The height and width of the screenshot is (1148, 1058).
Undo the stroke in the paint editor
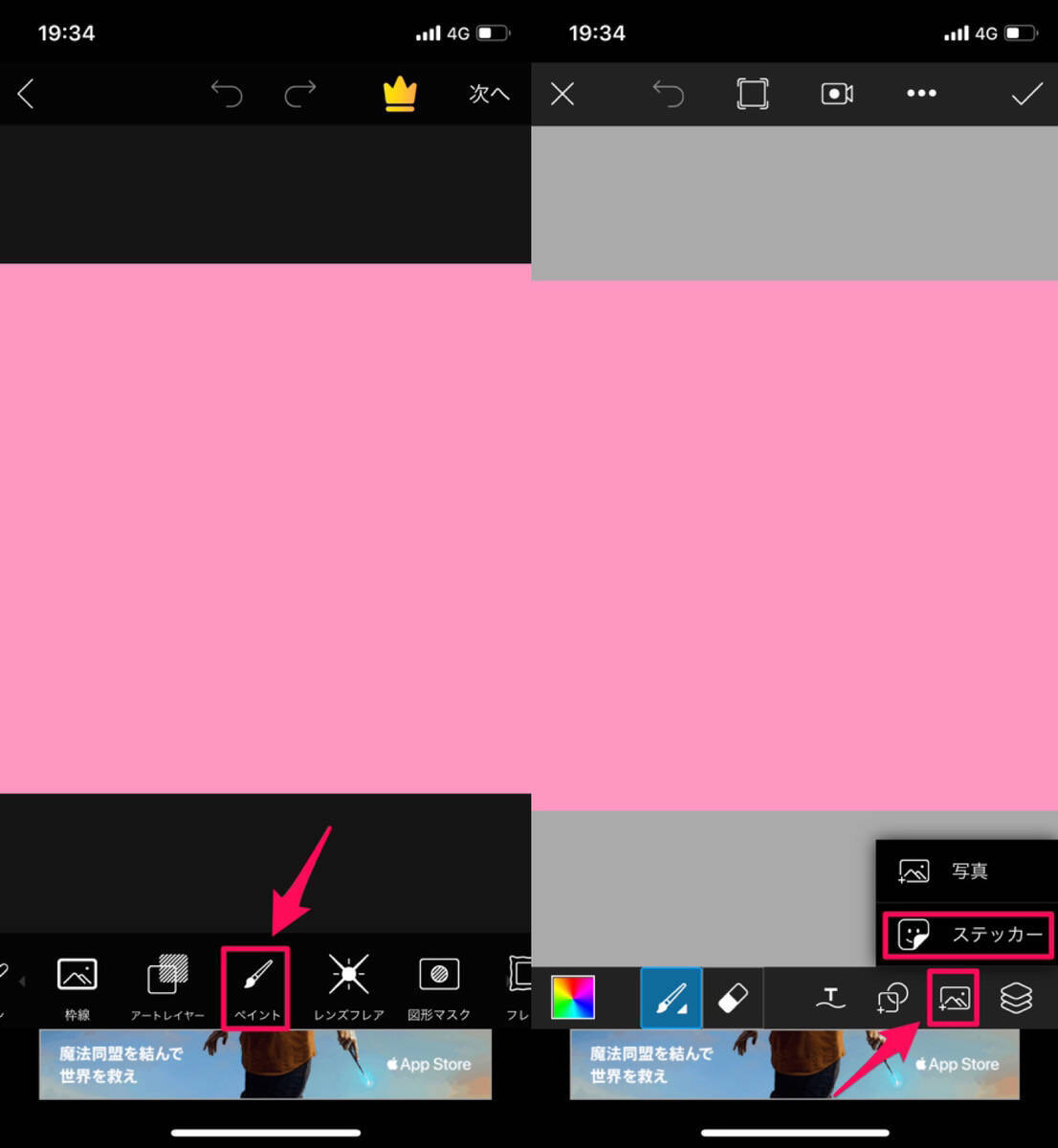point(669,94)
